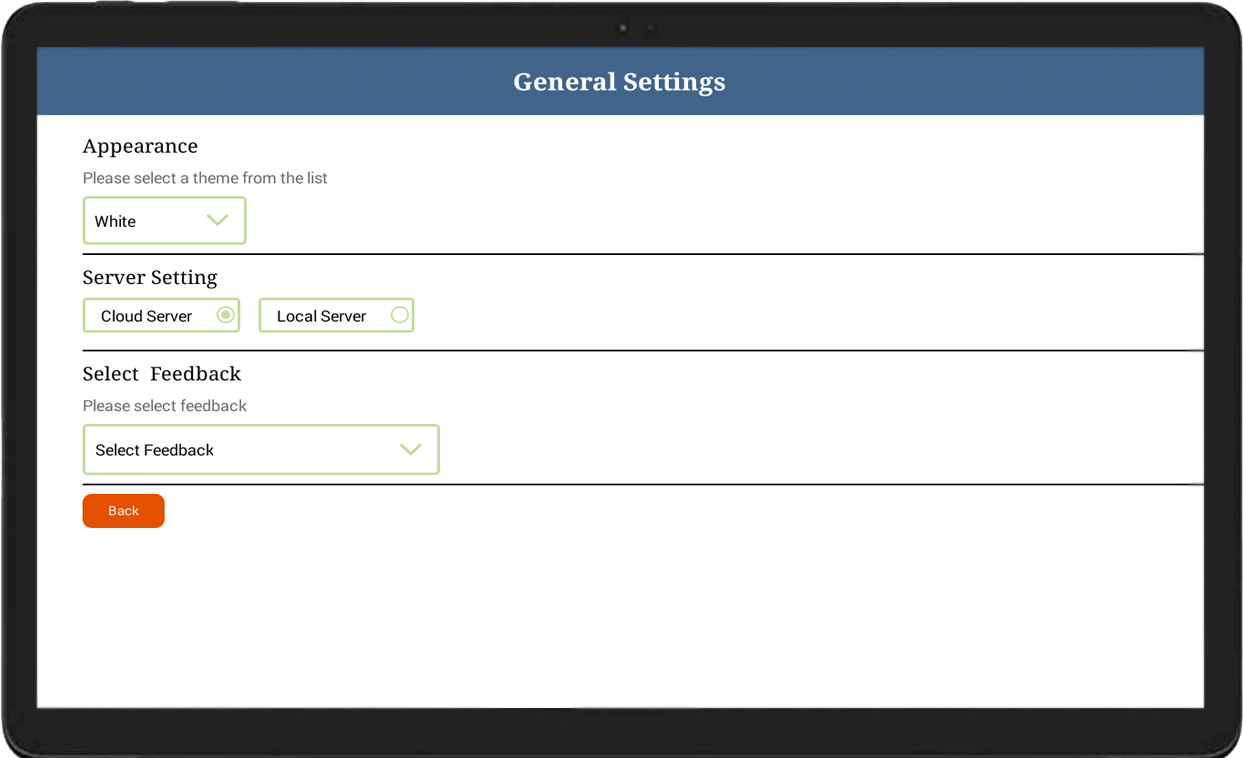This screenshot has width=1243, height=758.
Task: Select the Local Server radio circle
Action: click(399, 315)
